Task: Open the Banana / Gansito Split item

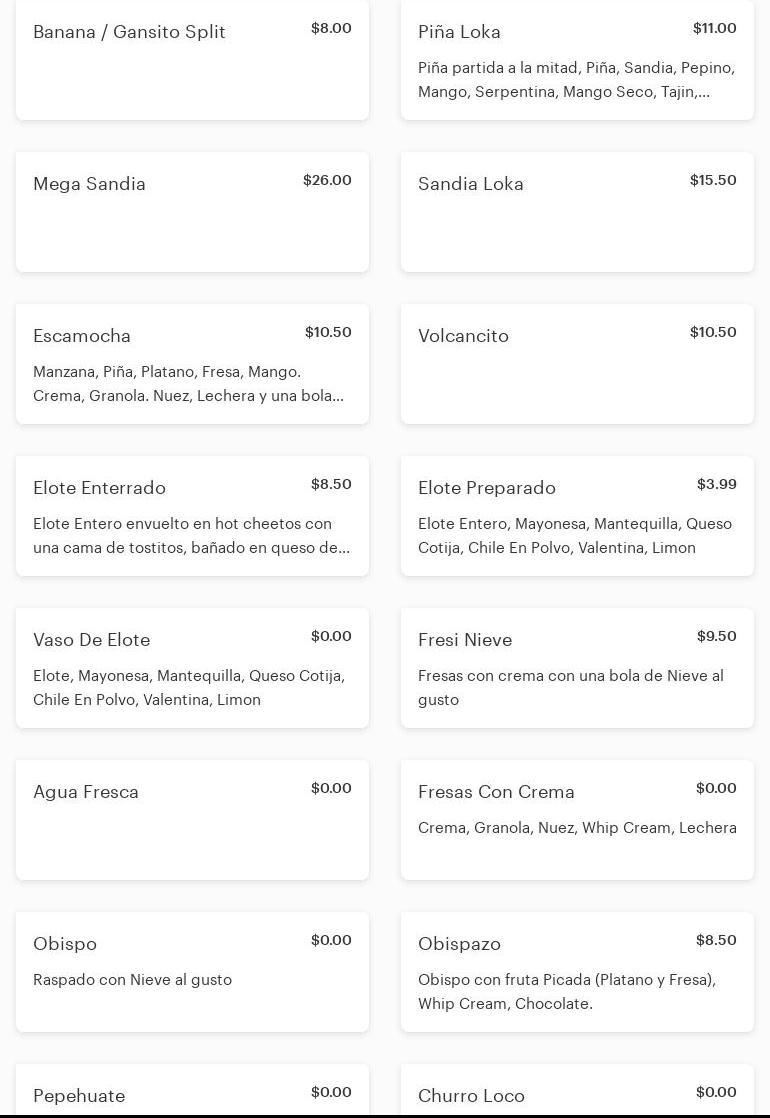Action: 192,60
